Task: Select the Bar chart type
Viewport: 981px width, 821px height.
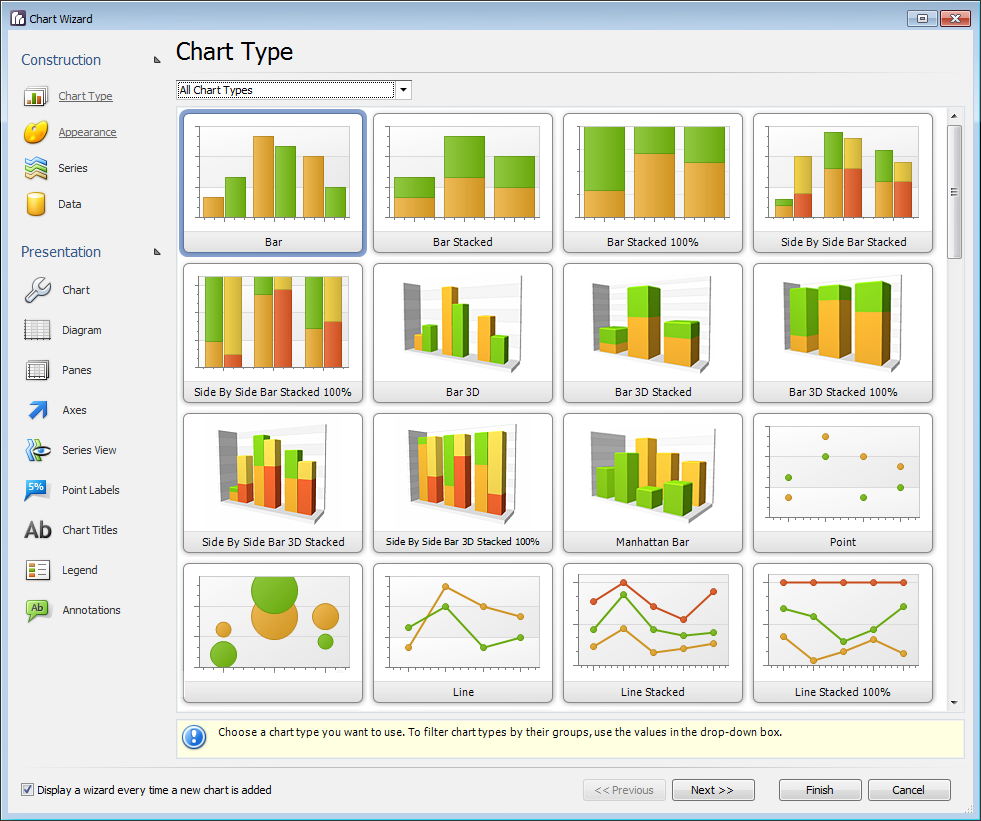Action: tap(273, 183)
